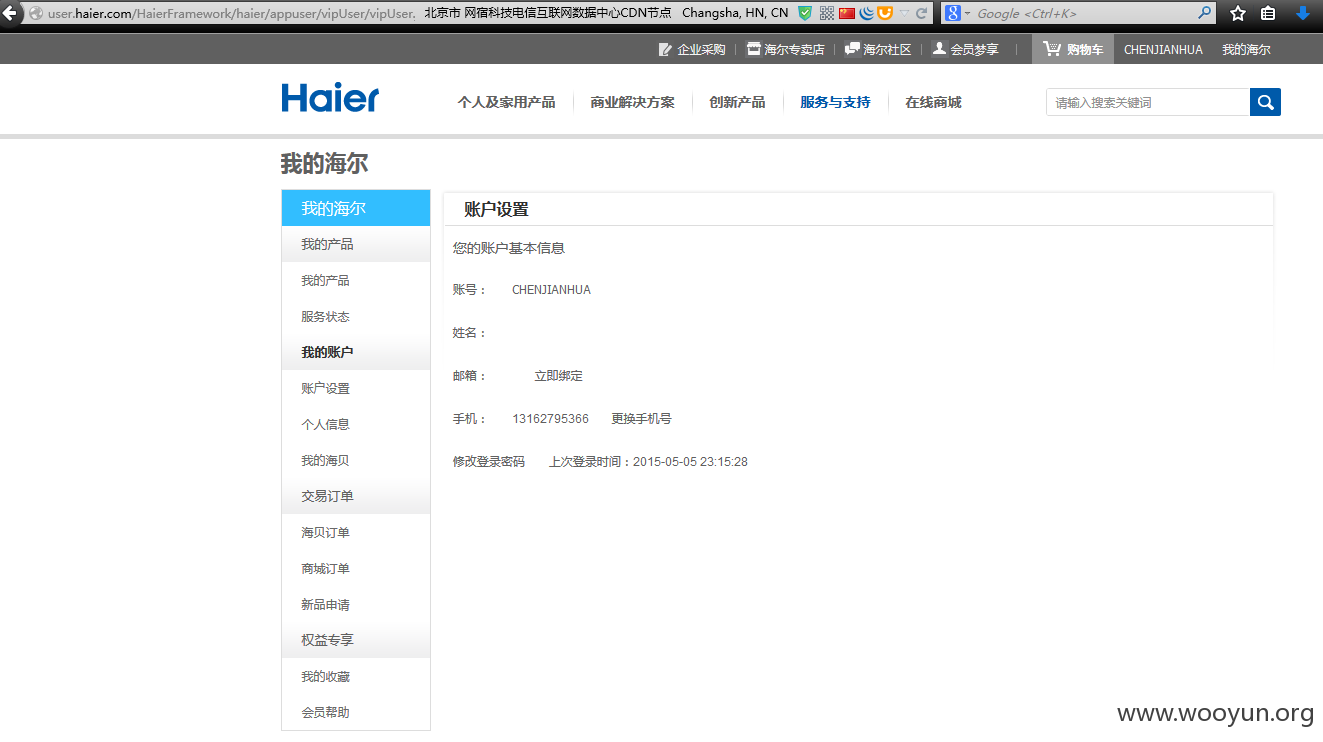Open the 商业解决方案 navigation menu
1323x742 pixels.
point(632,102)
